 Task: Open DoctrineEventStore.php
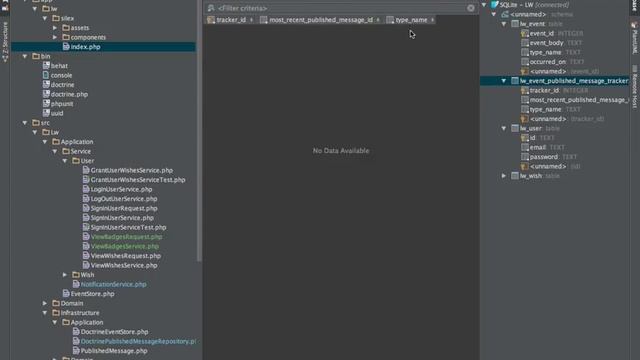(x=114, y=332)
